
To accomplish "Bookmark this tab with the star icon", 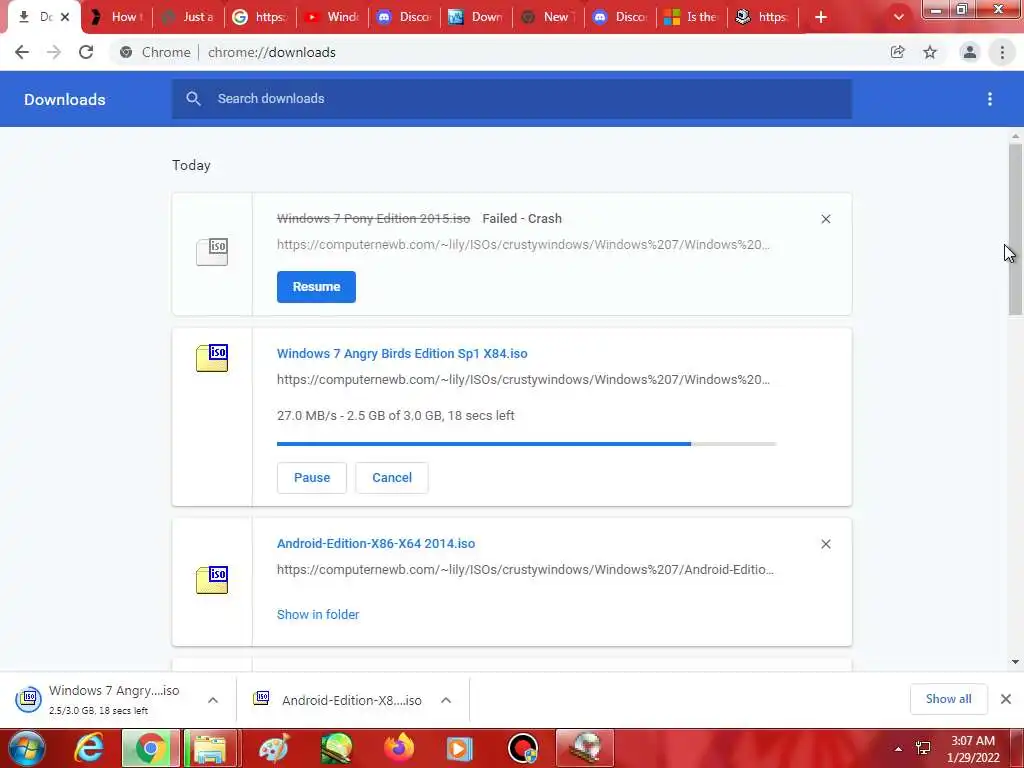I will [x=930, y=52].
